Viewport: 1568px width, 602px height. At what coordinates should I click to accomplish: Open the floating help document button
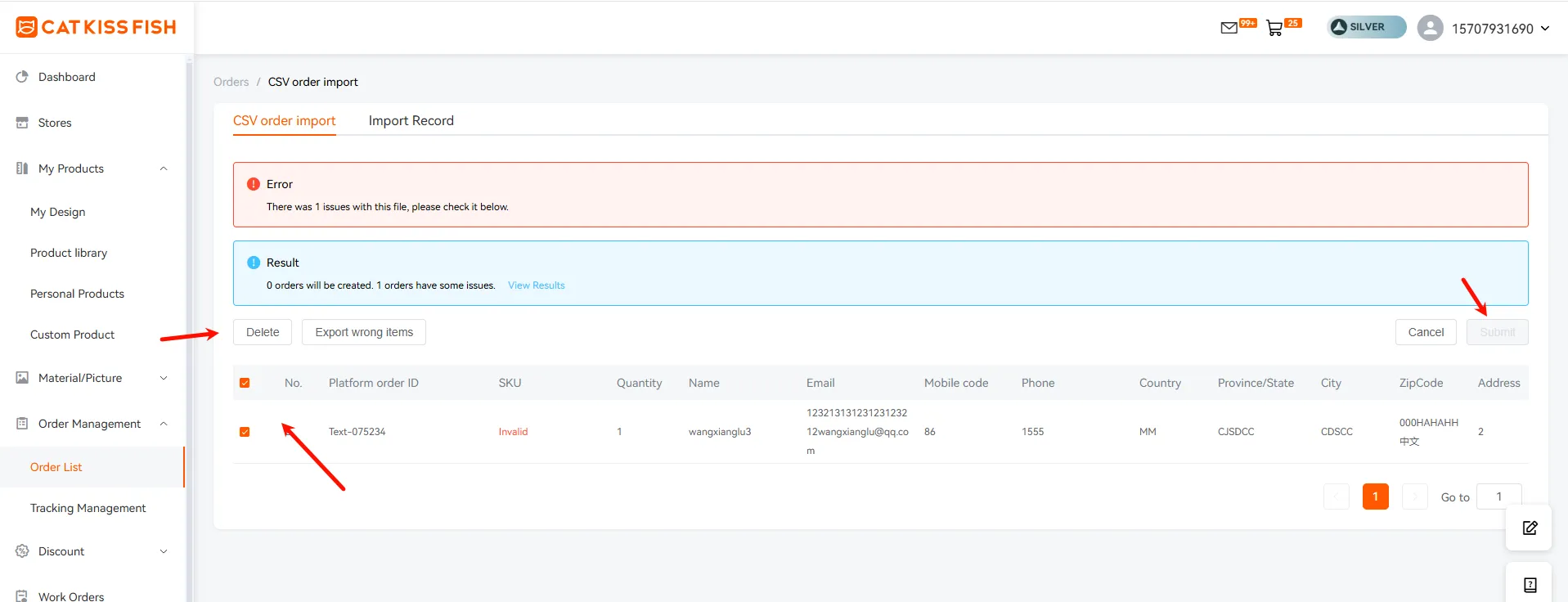pyautogui.click(x=1530, y=584)
